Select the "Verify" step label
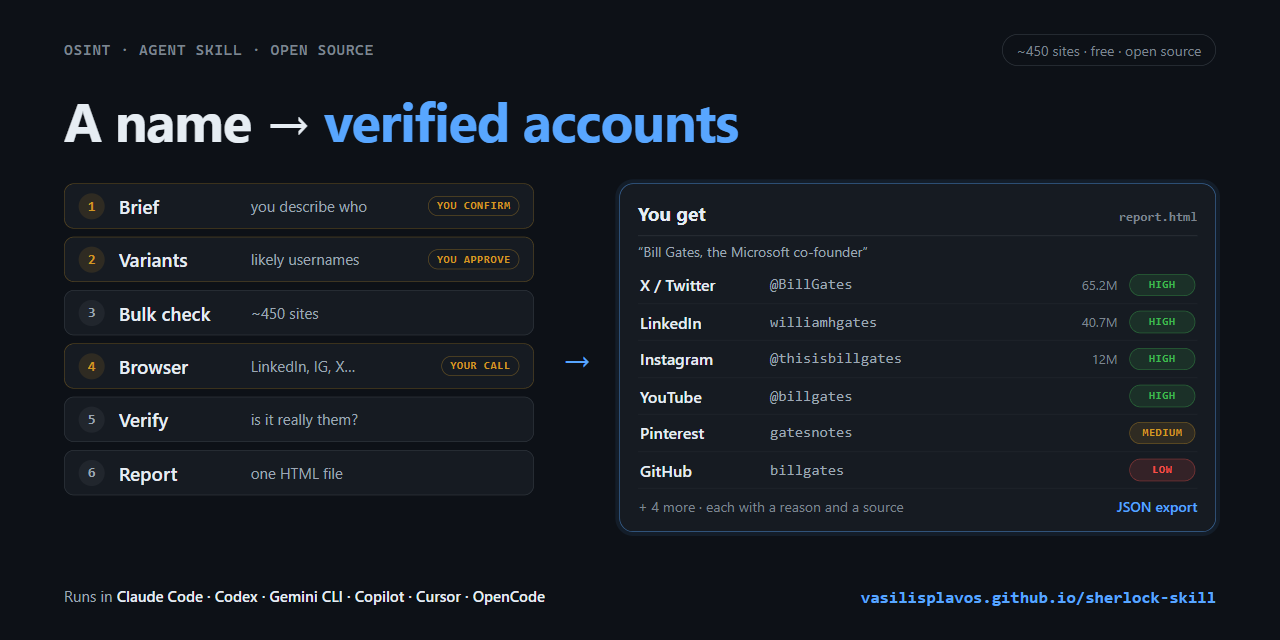This screenshot has height=640, width=1280. pos(143,420)
